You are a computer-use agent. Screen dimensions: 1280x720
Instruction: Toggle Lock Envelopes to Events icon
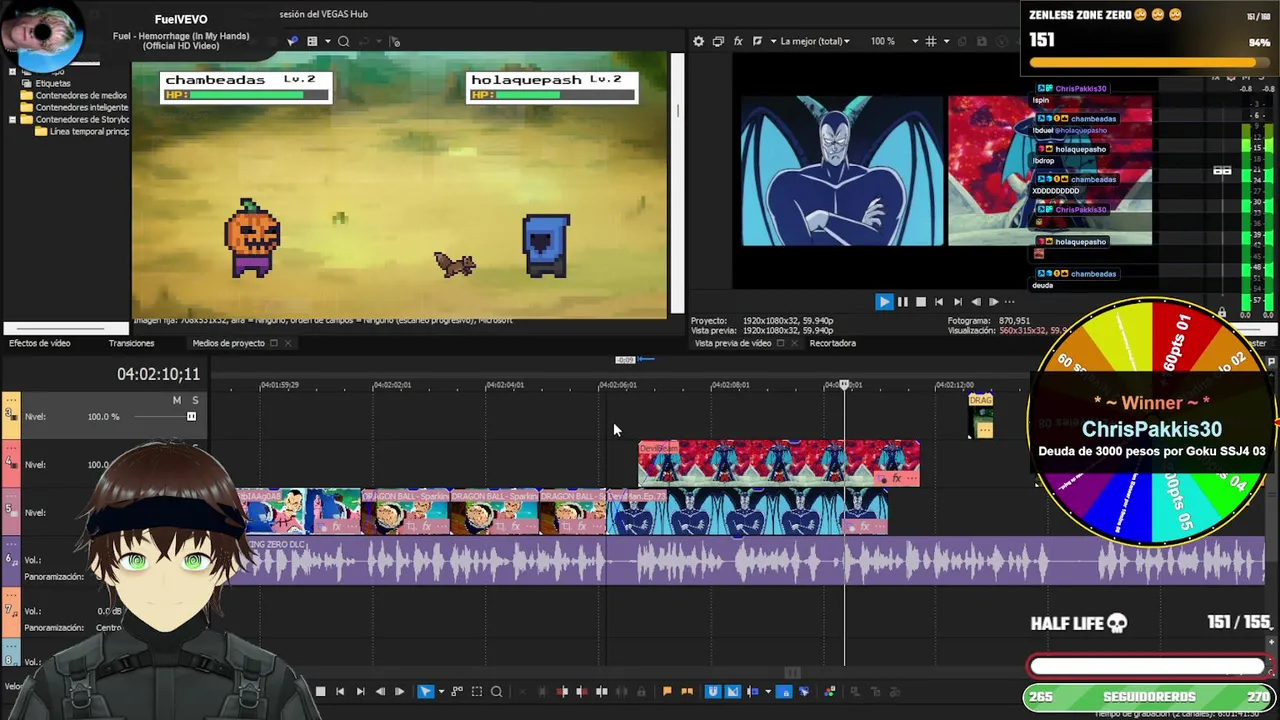(784, 691)
